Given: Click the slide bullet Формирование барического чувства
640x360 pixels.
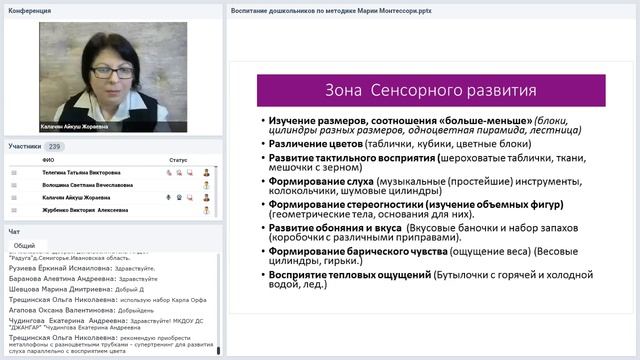Looking at the screenshot, I should [x=423, y=256].
